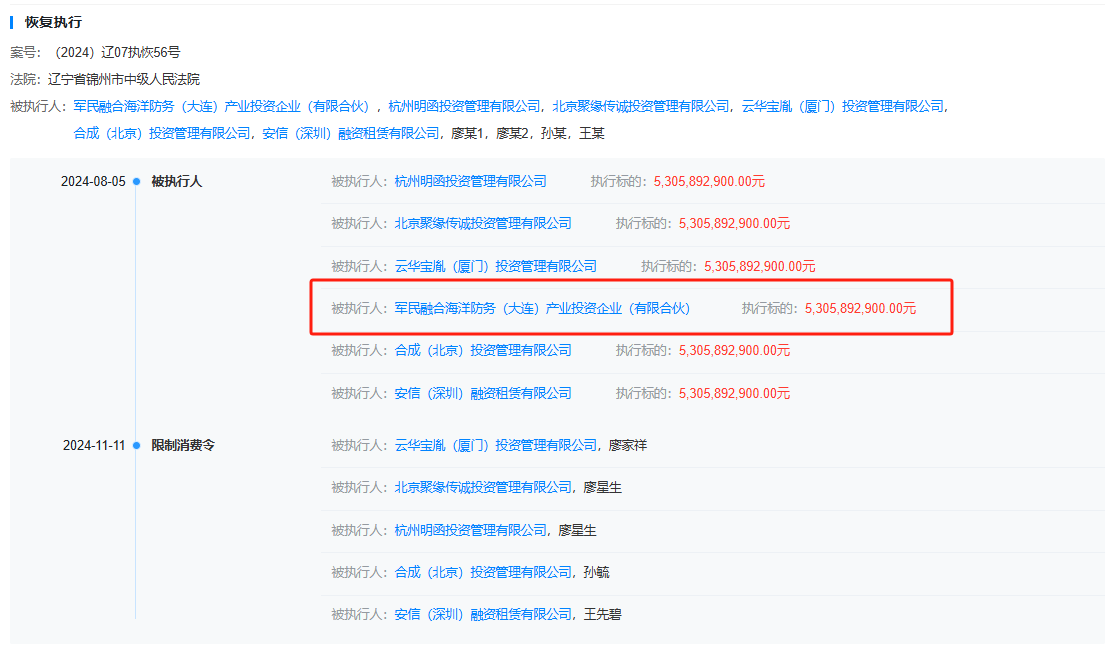
Task: Click 5,305,892,900.00元 amount in 安信(深圳) row
Action: (x=734, y=393)
